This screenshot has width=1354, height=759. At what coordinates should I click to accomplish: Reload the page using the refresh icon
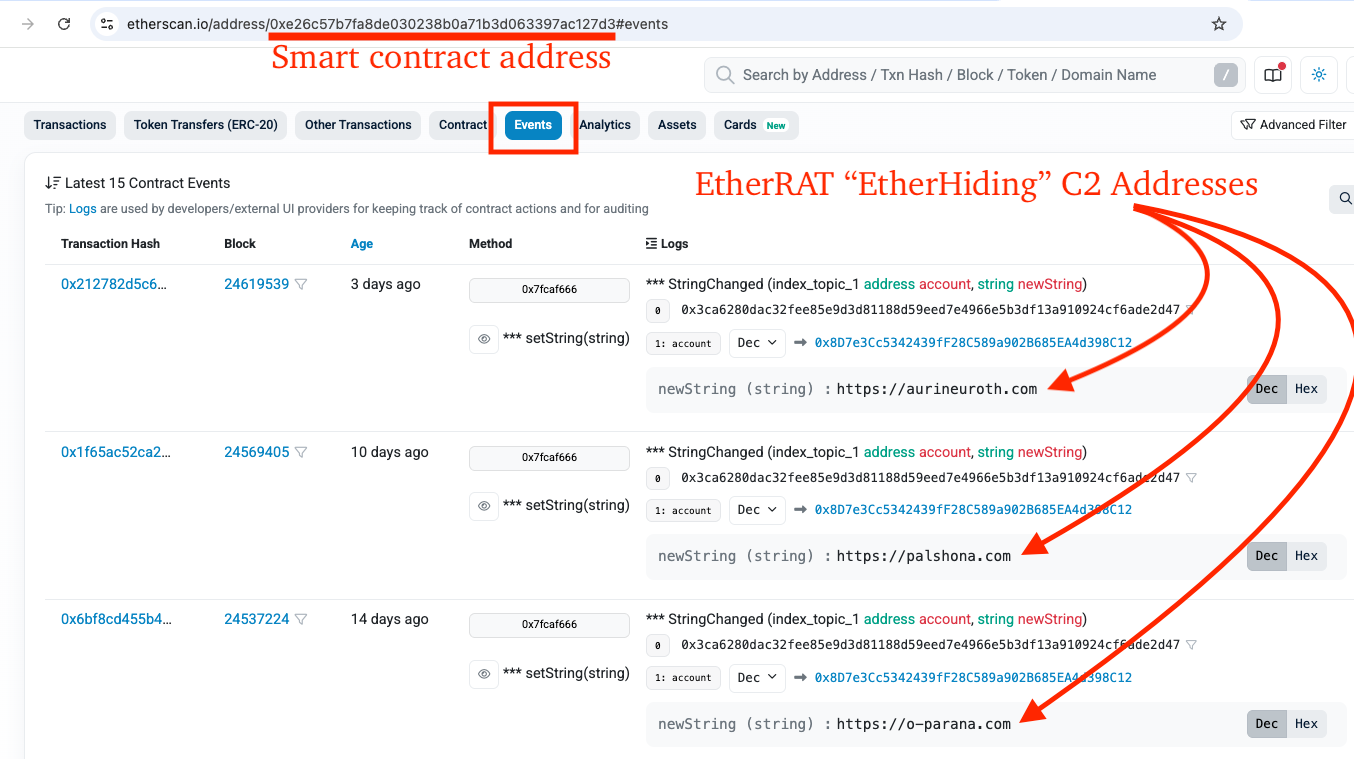[x=63, y=23]
